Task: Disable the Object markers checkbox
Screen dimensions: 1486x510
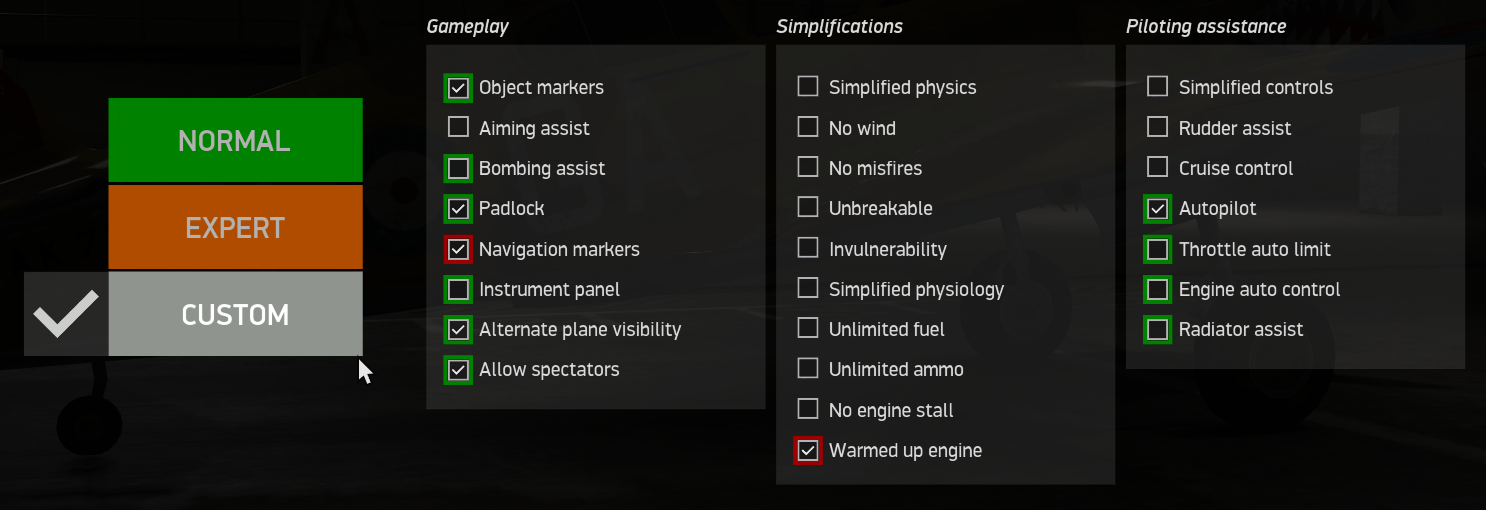Action: tap(458, 88)
